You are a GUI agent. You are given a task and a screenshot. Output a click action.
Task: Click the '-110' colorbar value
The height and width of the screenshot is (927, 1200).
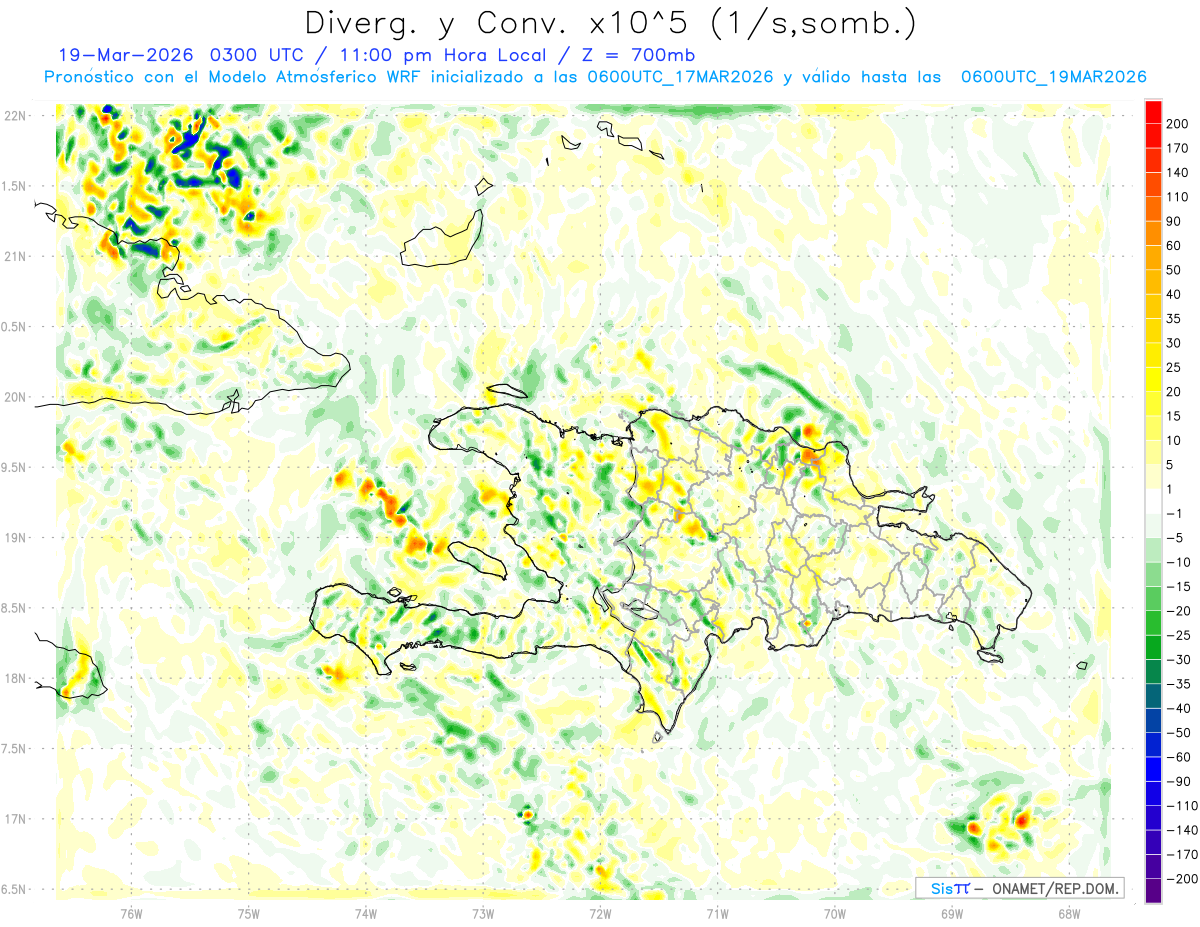point(1184,806)
